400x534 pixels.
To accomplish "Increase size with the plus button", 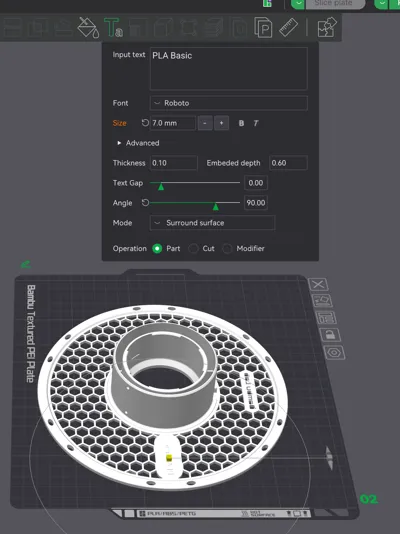I will click(x=221, y=123).
